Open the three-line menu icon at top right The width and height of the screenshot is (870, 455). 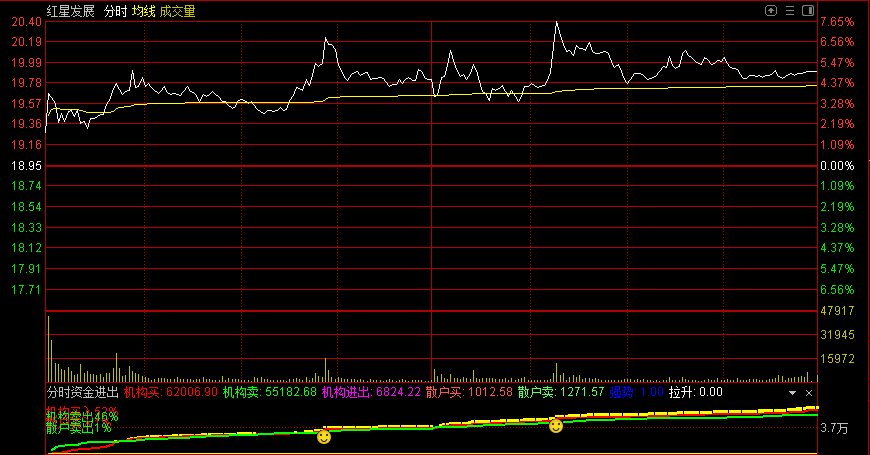(x=789, y=11)
